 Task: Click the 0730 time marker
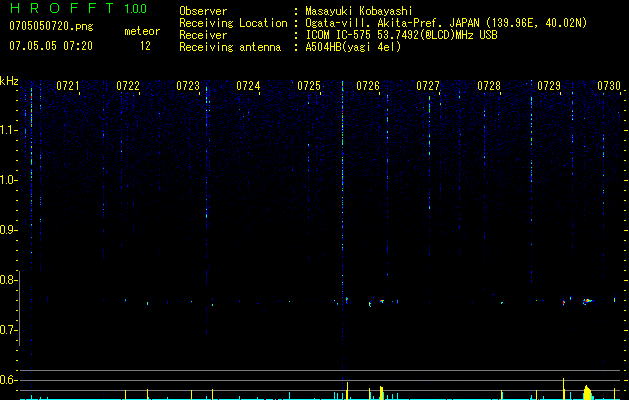[x=609, y=86]
